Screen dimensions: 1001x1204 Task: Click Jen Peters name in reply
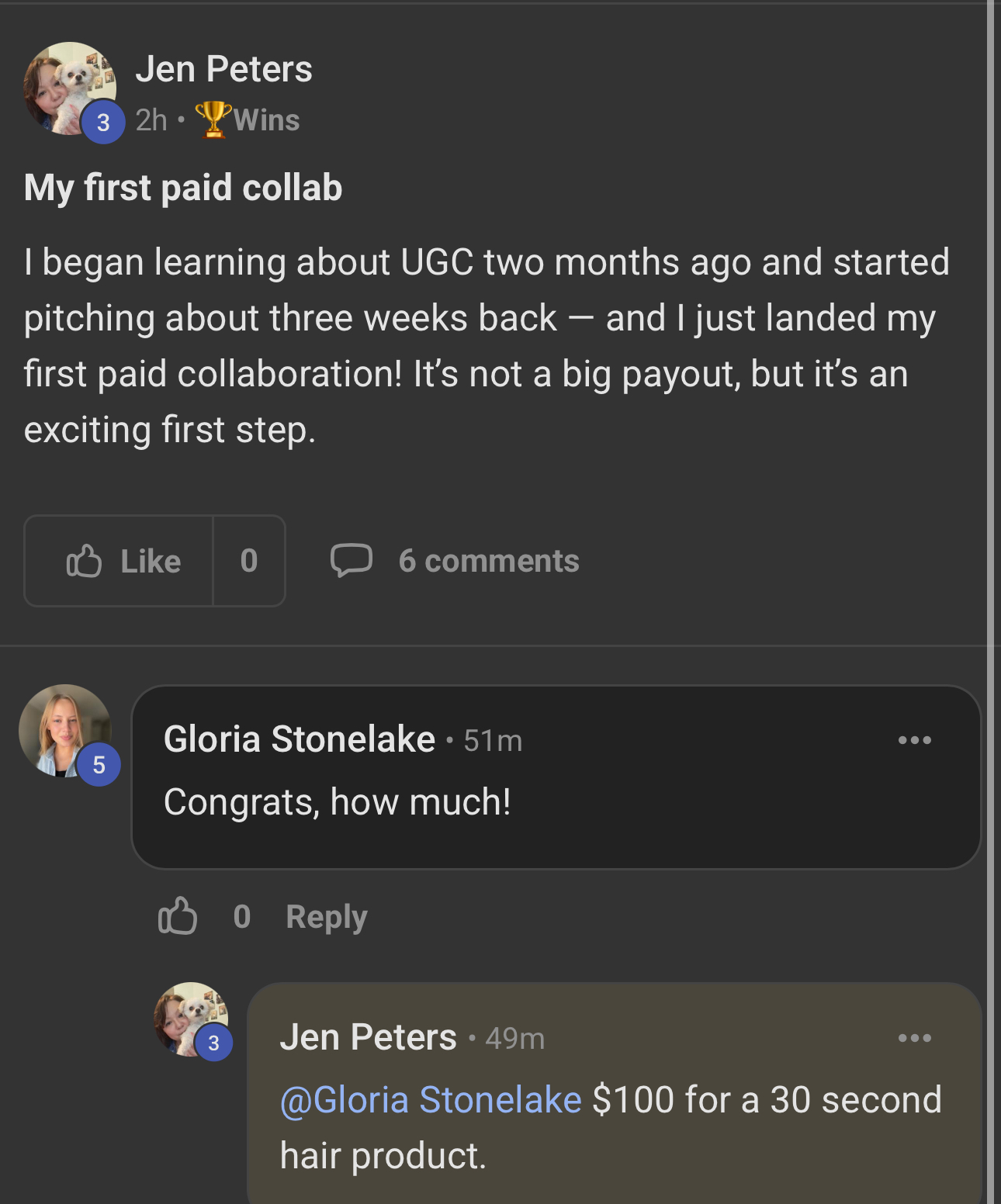[368, 1037]
